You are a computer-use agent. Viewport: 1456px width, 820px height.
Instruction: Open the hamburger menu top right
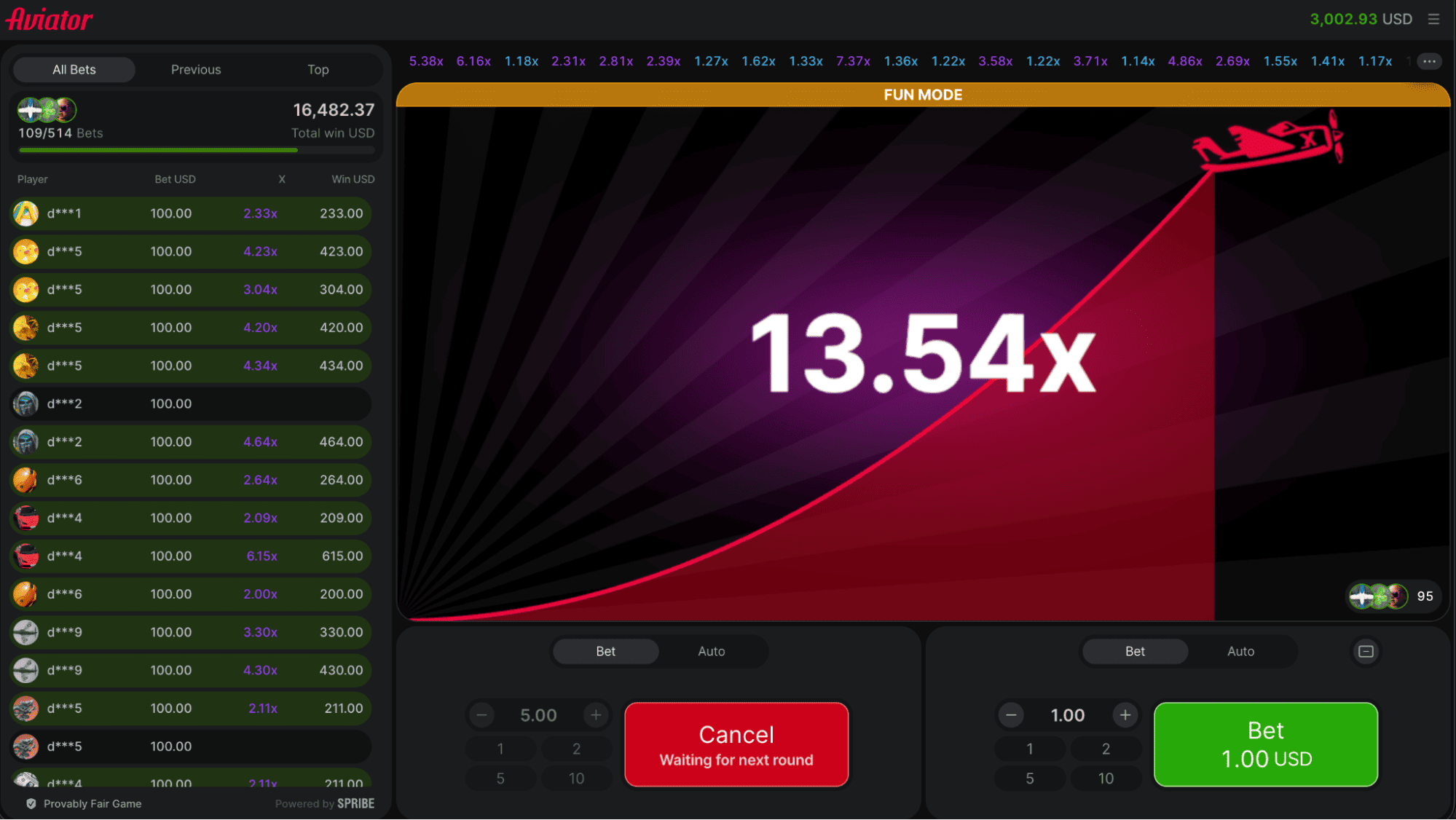[1433, 20]
